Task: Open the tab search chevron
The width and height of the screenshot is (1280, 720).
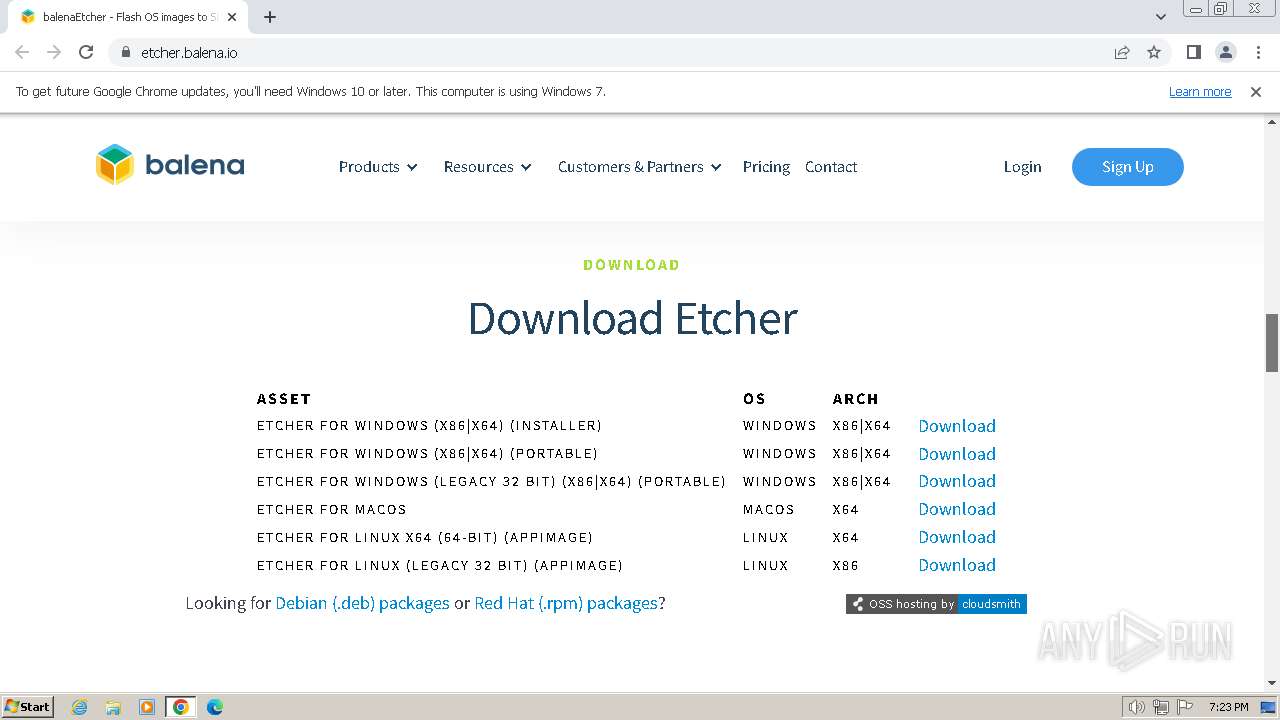Action: click(x=1161, y=17)
